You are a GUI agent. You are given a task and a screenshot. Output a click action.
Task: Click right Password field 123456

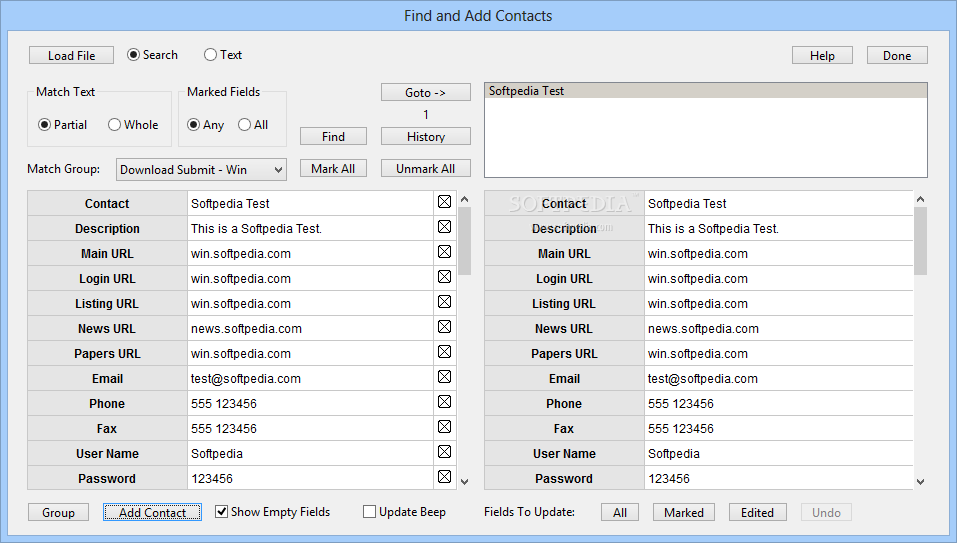[779, 478]
